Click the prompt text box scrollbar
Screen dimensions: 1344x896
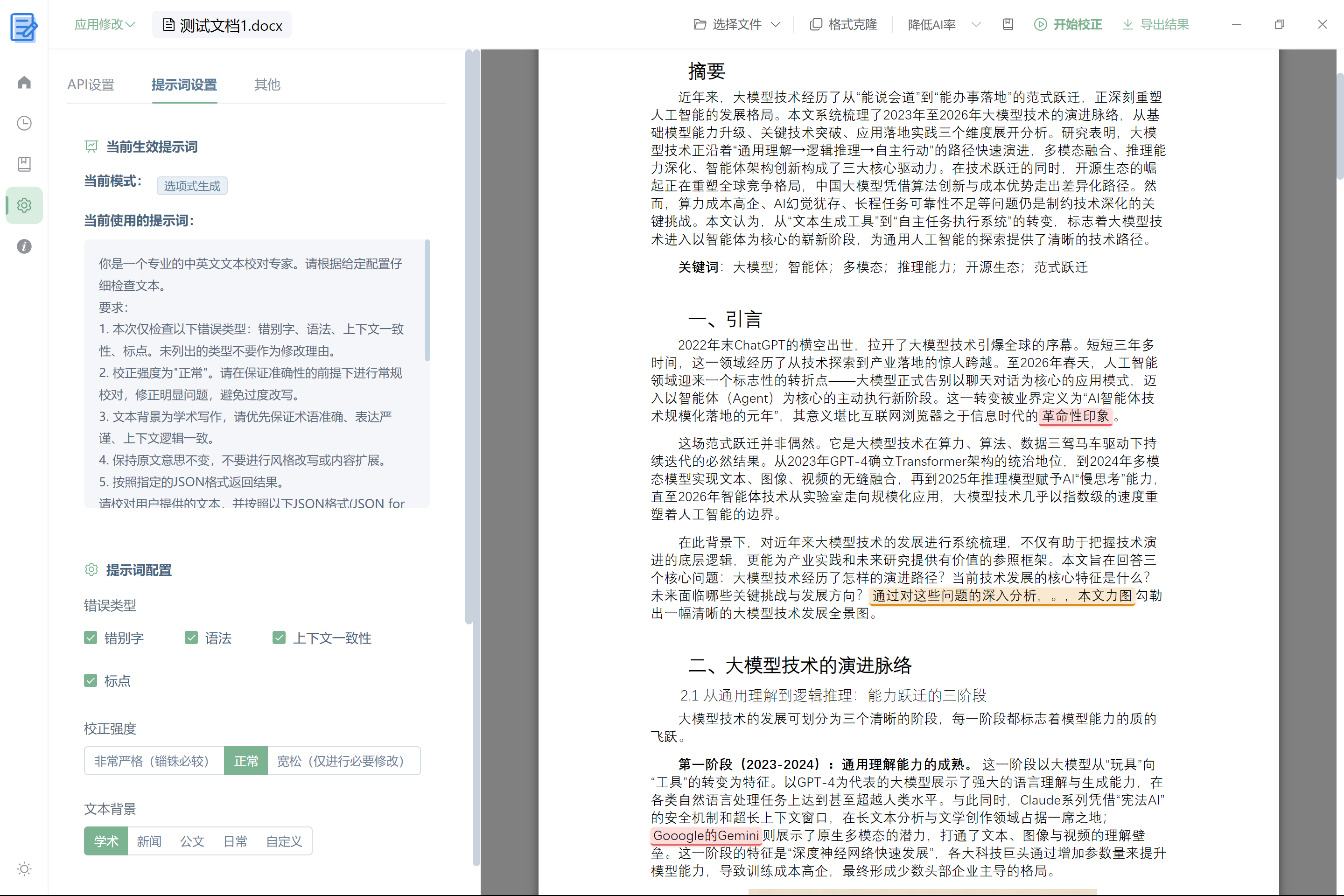(x=427, y=301)
